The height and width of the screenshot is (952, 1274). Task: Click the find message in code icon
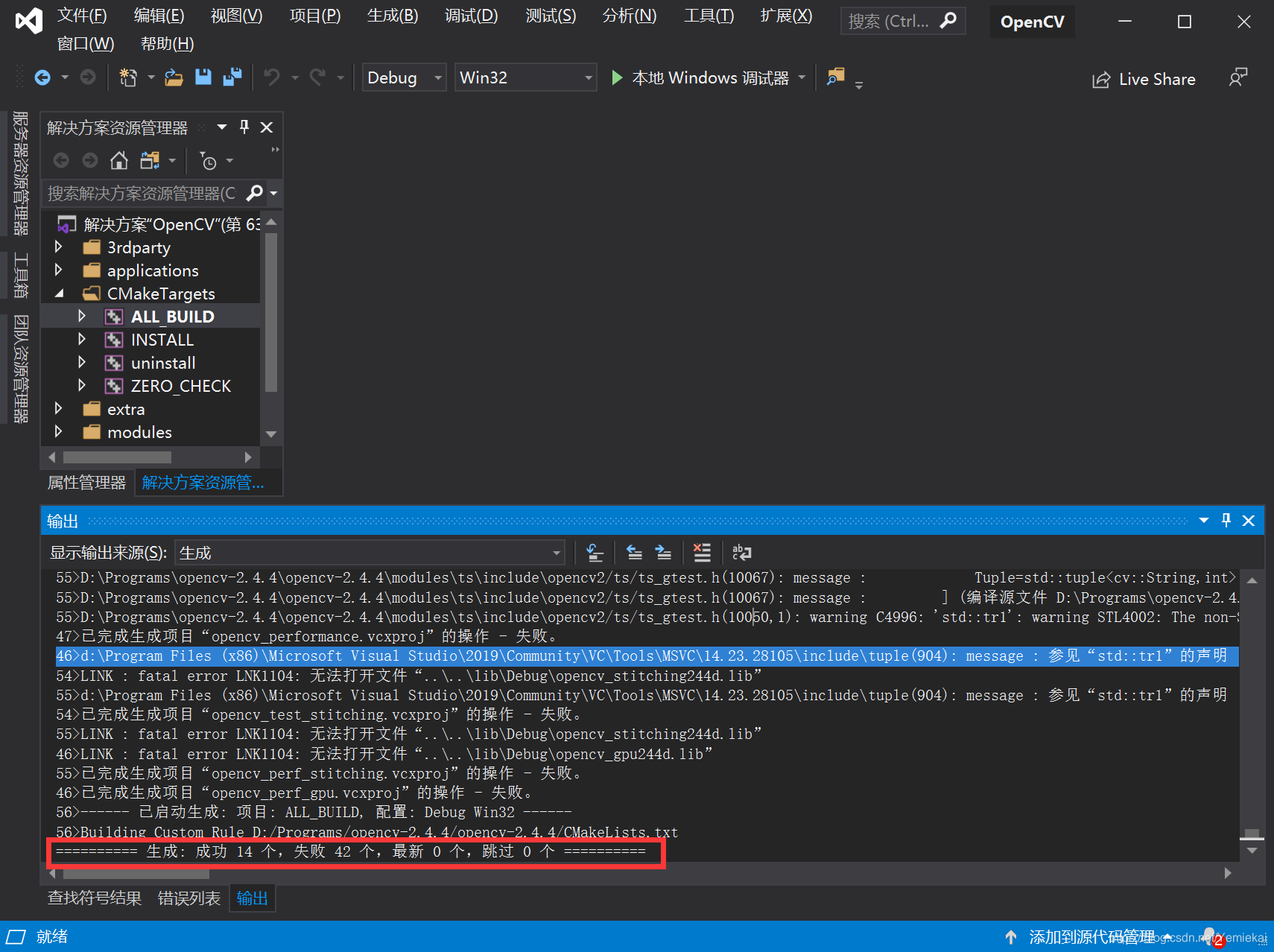(x=595, y=553)
